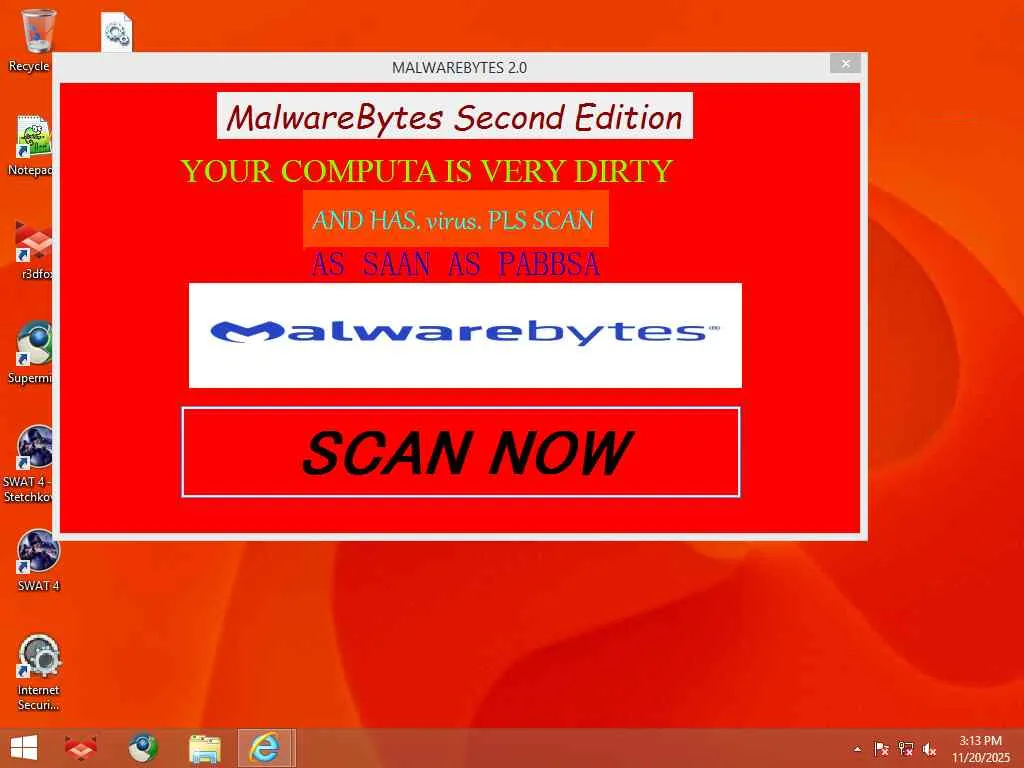This screenshot has height=768, width=1024.
Task: Open Supermium from the taskbar
Action: click(142, 748)
